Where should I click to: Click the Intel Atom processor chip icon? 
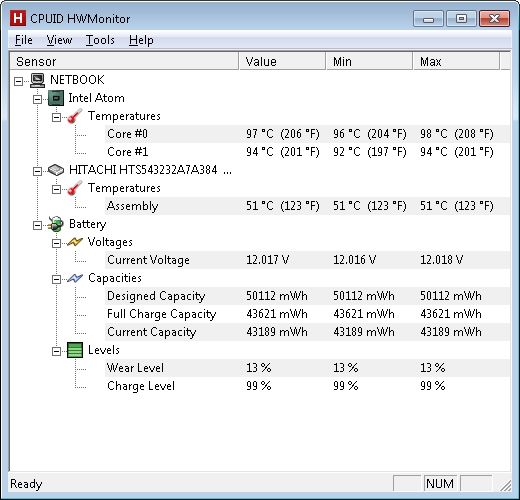click(x=56, y=98)
